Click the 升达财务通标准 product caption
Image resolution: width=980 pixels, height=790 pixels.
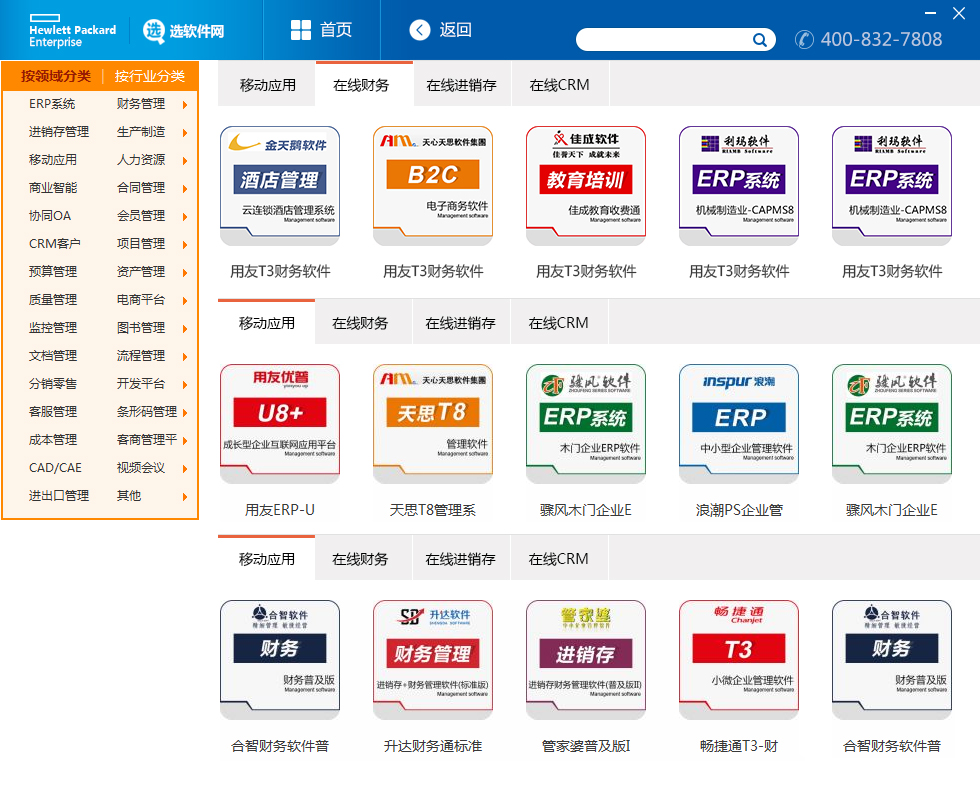tap(433, 746)
